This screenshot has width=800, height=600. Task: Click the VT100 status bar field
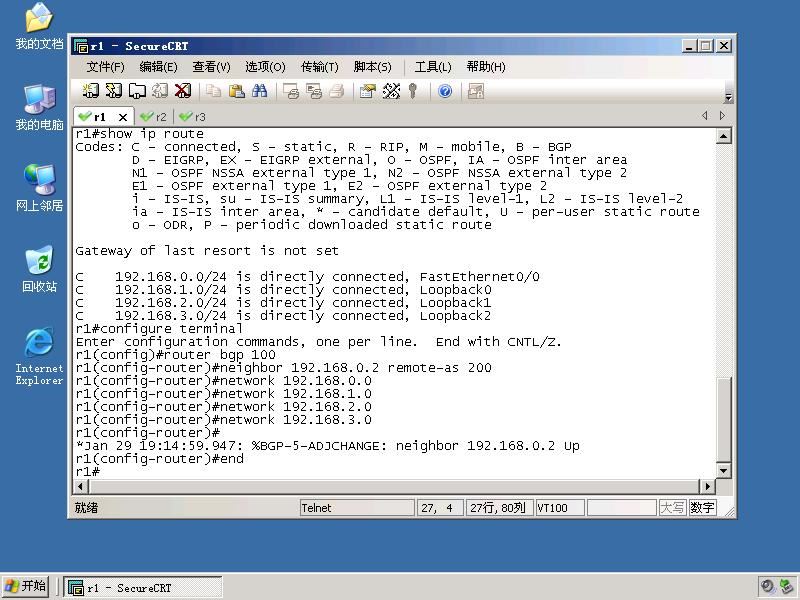click(x=560, y=508)
